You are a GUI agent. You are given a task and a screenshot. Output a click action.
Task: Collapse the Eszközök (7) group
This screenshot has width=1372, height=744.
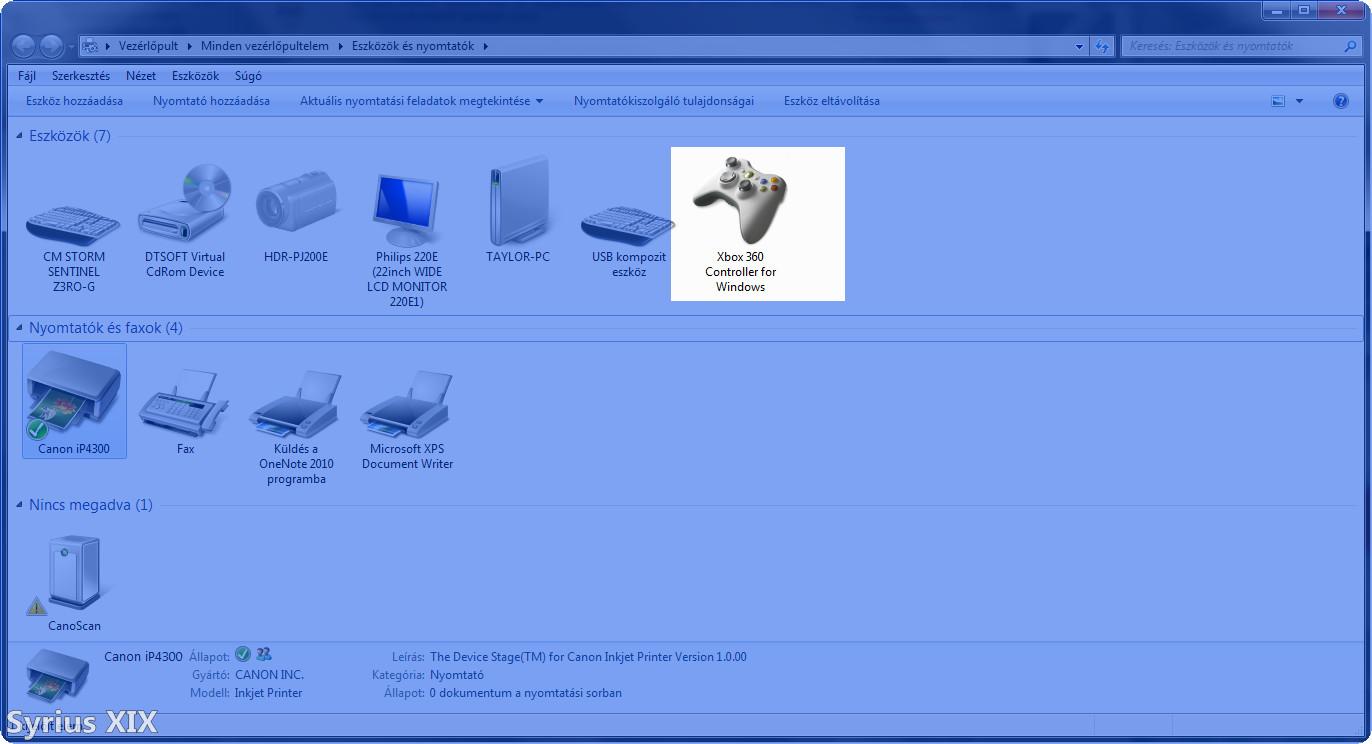pyautogui.click(x=19, y=136)
